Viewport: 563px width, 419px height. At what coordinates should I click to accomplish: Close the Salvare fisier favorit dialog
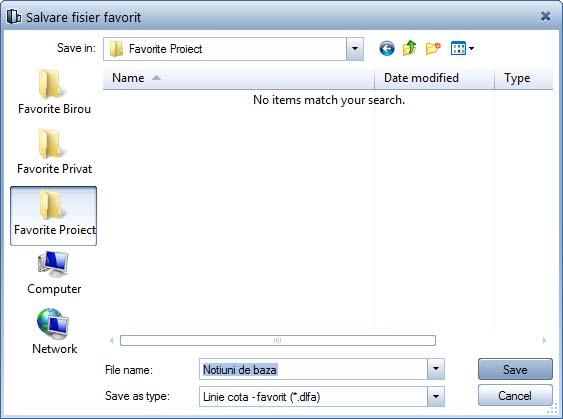[x=545, y=16]
